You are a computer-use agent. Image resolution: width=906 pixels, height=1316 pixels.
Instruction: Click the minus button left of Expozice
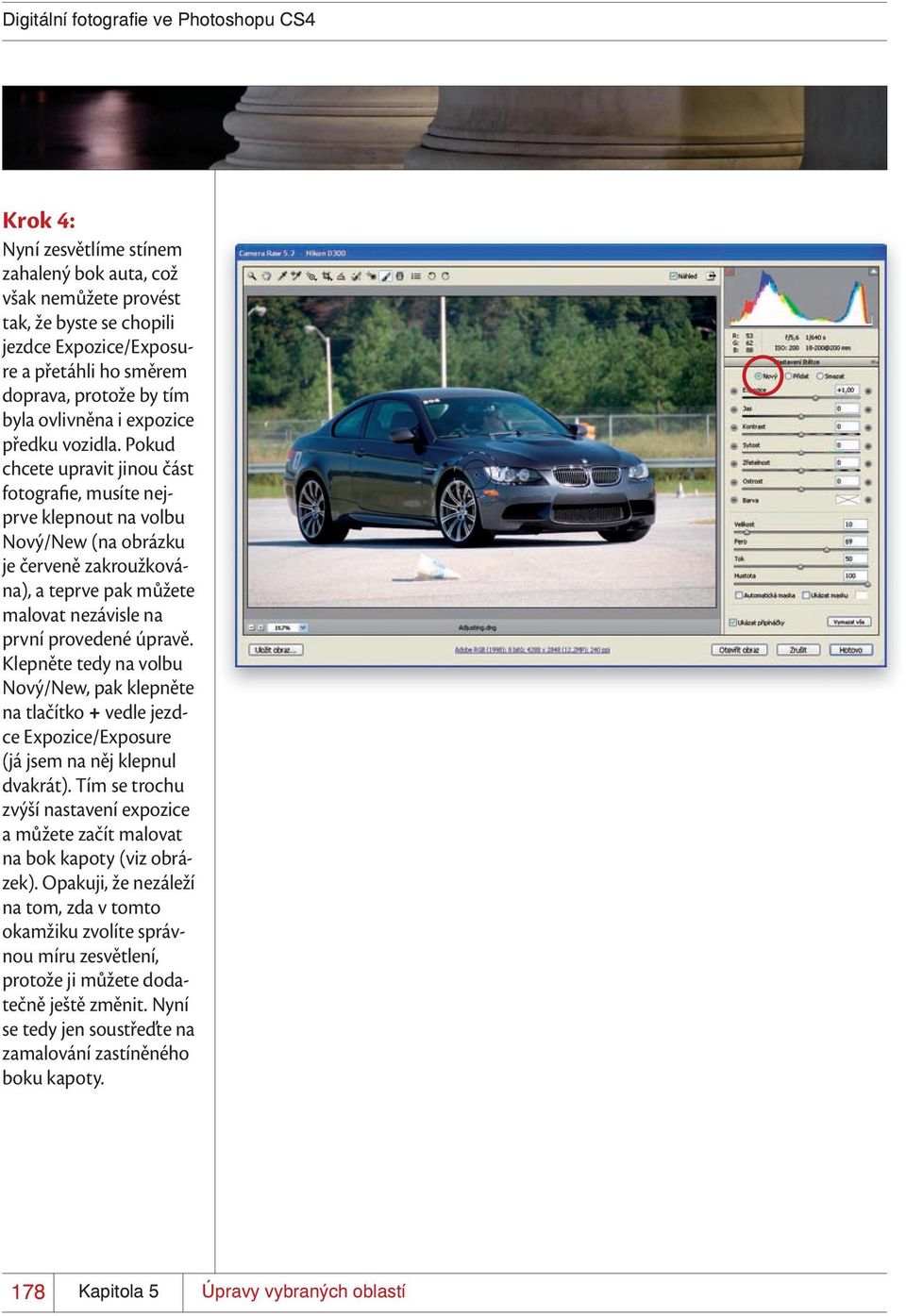click(733, 391)
